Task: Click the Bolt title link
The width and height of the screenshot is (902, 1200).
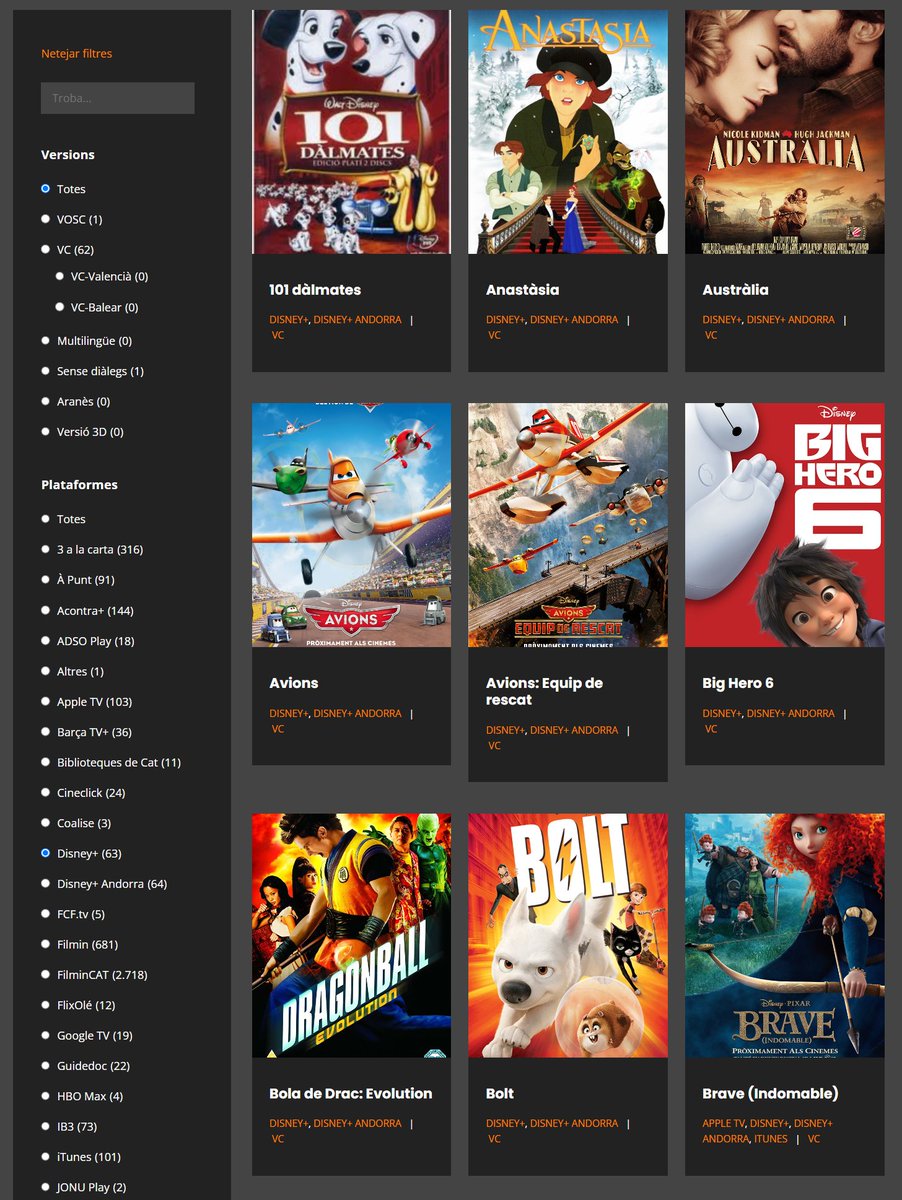Action: pos(500,1094)
